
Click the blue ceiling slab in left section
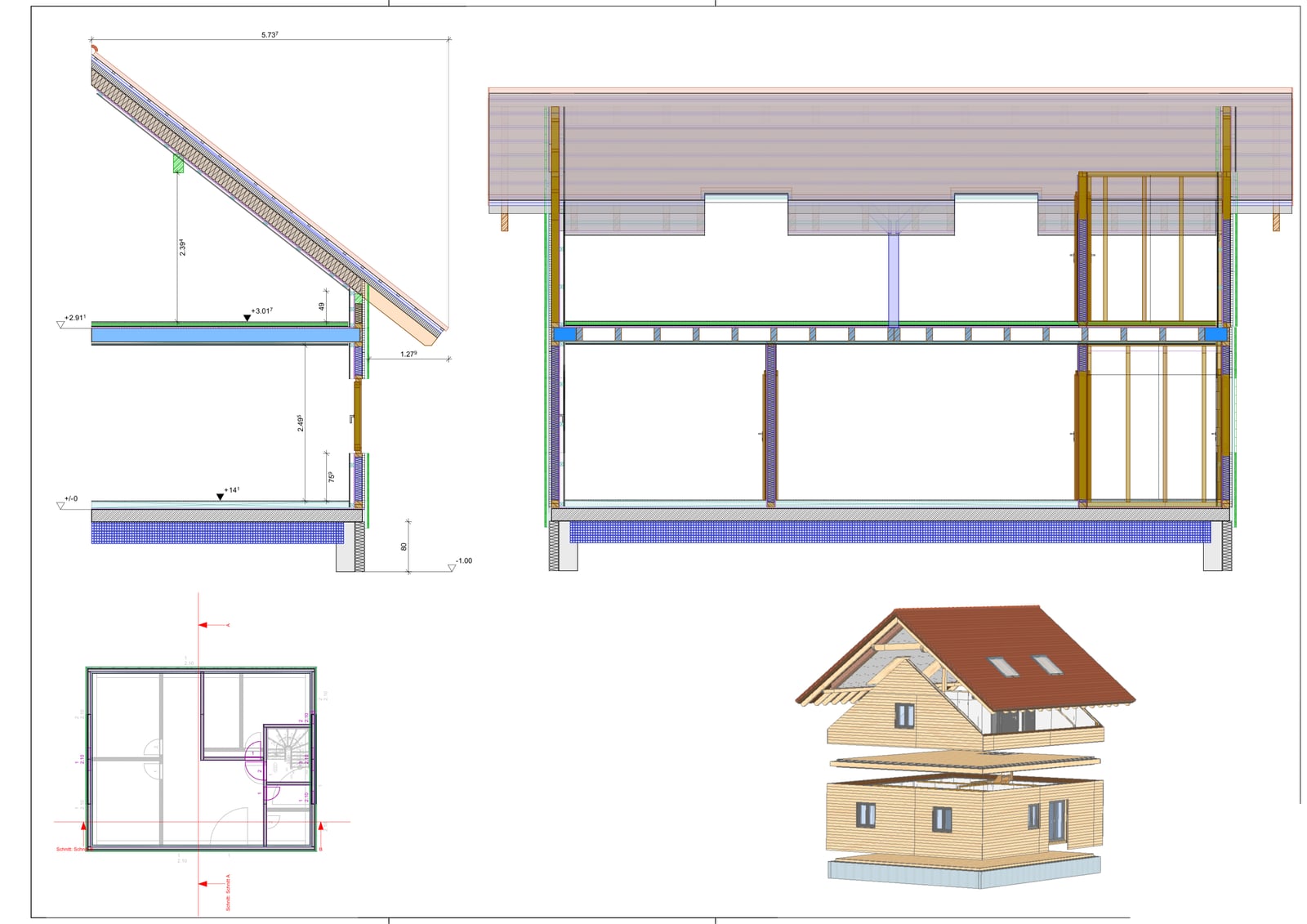pyautogui.click(x=225, y=335)
